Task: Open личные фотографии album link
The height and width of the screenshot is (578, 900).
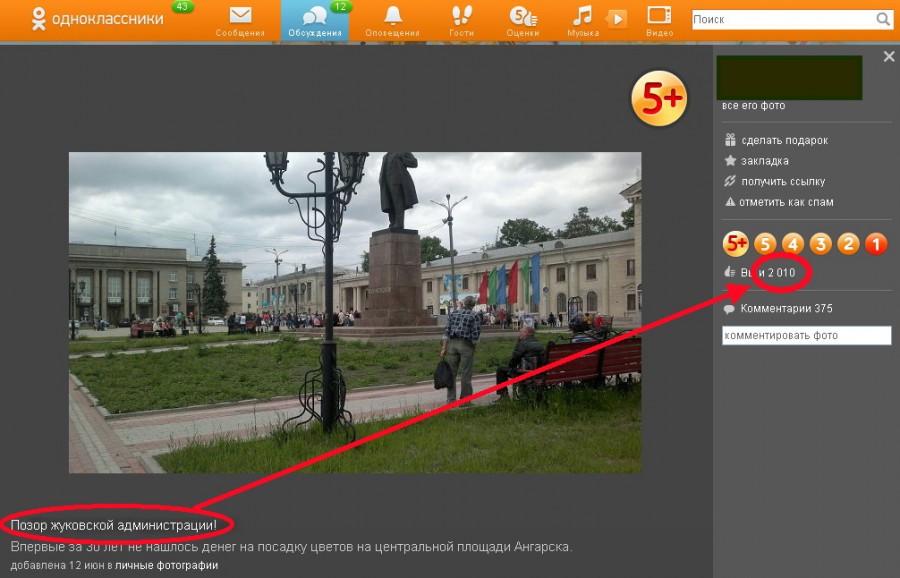Action: (x=166, y=566)
